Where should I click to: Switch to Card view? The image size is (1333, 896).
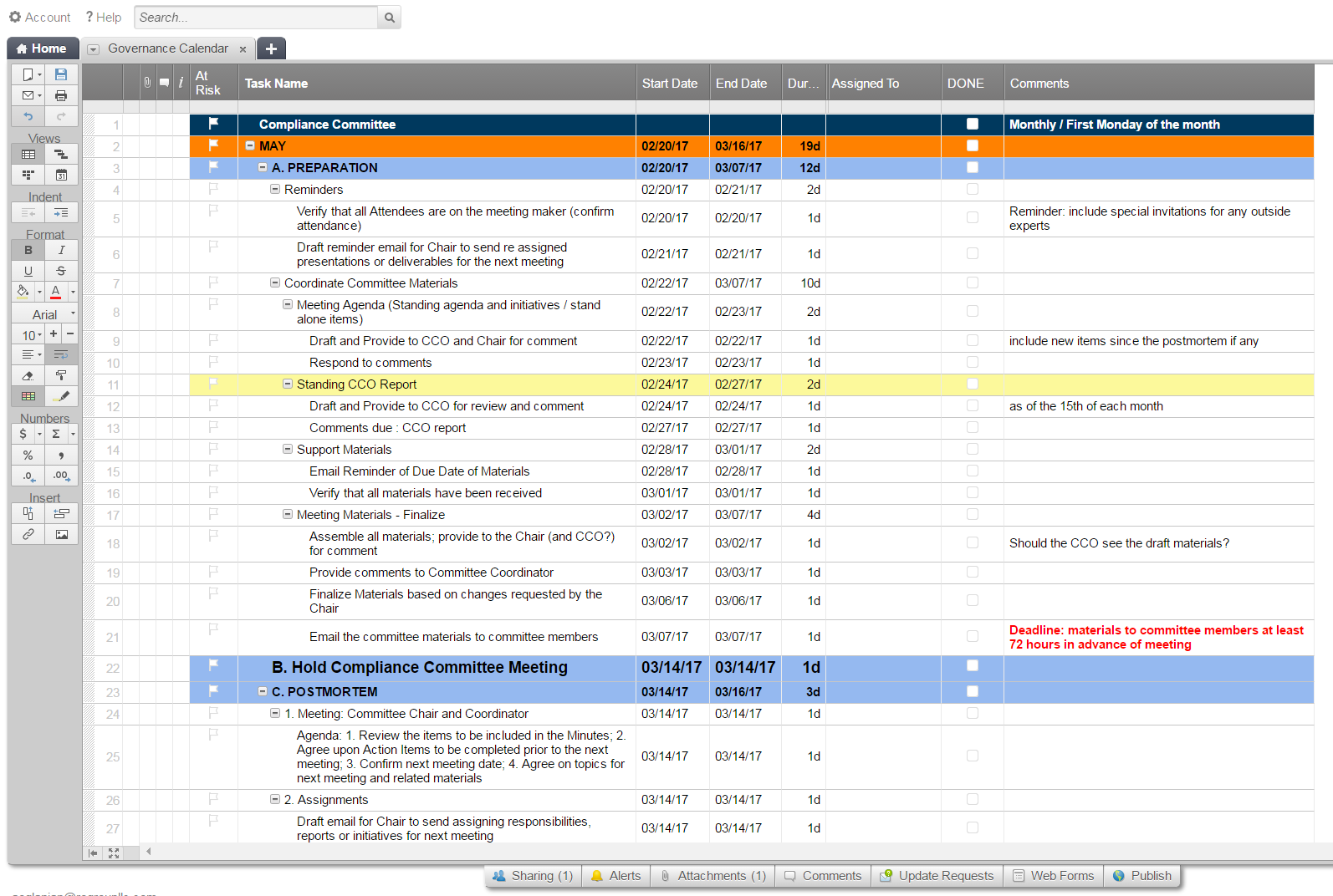click(28, 175)
